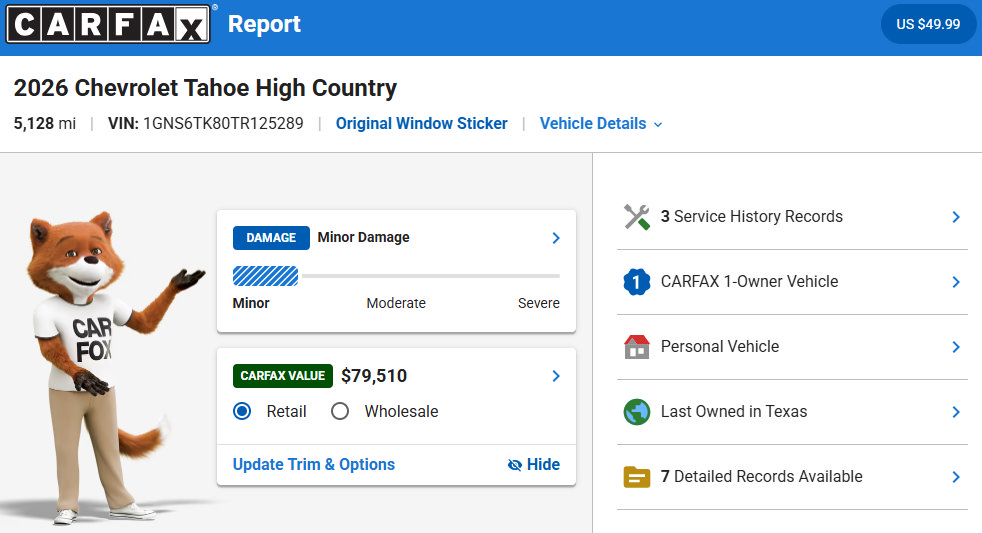Click the US $49.99 price button
The width and height of the screenshot is (982, 533).
928,24
